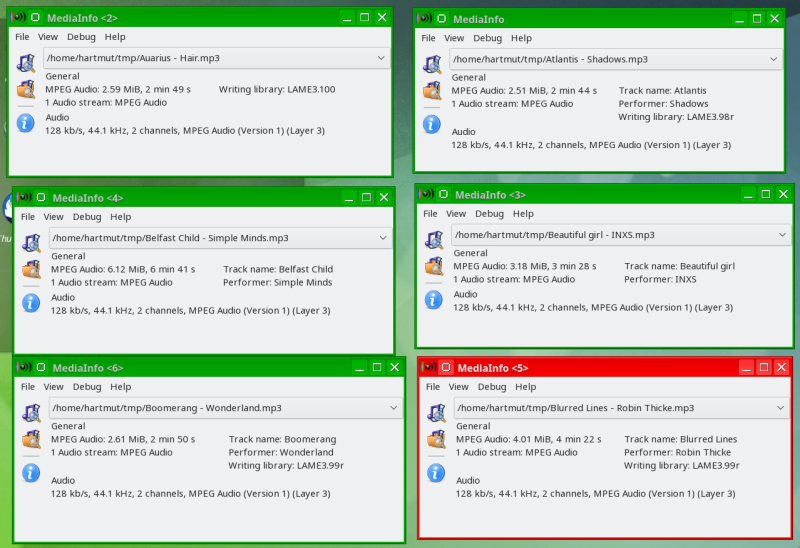
Task: Click 'Track name: Beautiful girl' text
Action: (x=680, y=266)
